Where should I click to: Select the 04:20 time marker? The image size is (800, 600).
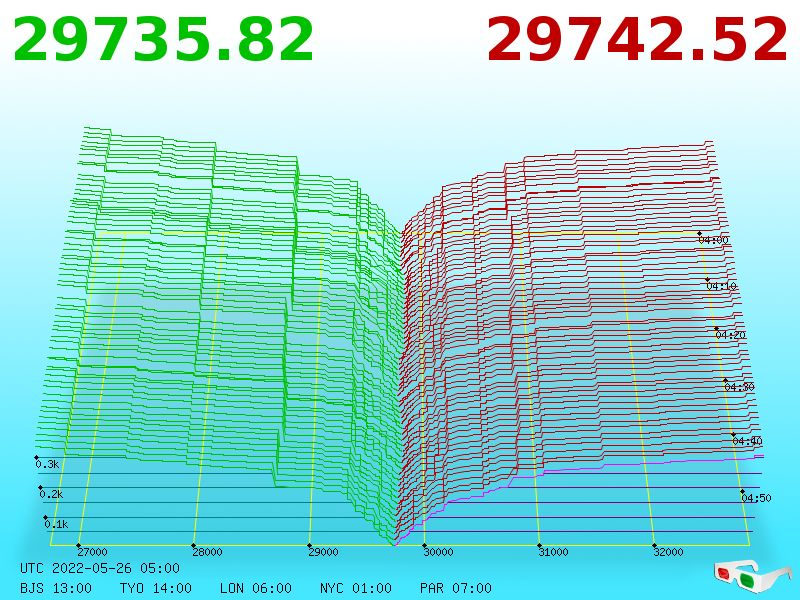click(731, 335)
